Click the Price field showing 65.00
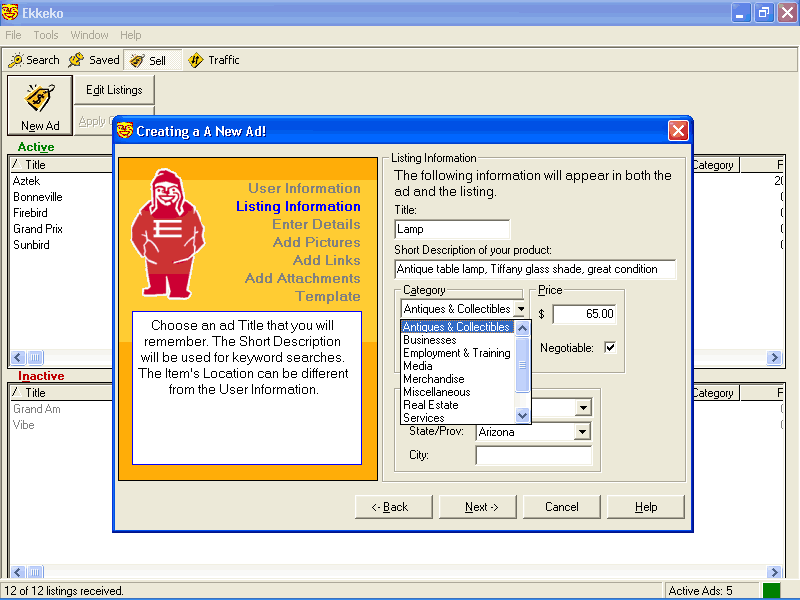Viewport: 800px width, 600px height. (584, 314)
